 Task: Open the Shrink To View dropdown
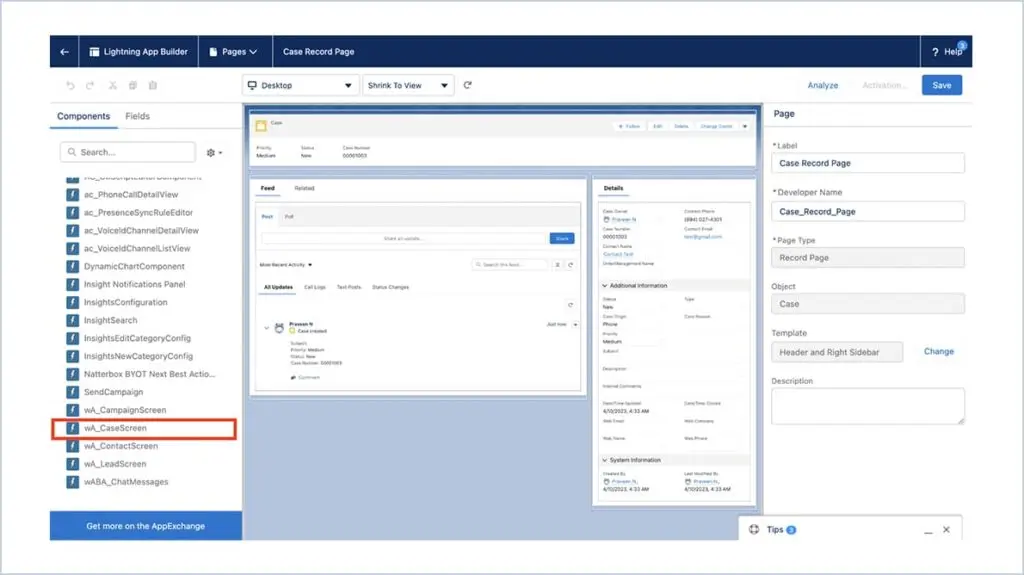(x=408, y=85)
